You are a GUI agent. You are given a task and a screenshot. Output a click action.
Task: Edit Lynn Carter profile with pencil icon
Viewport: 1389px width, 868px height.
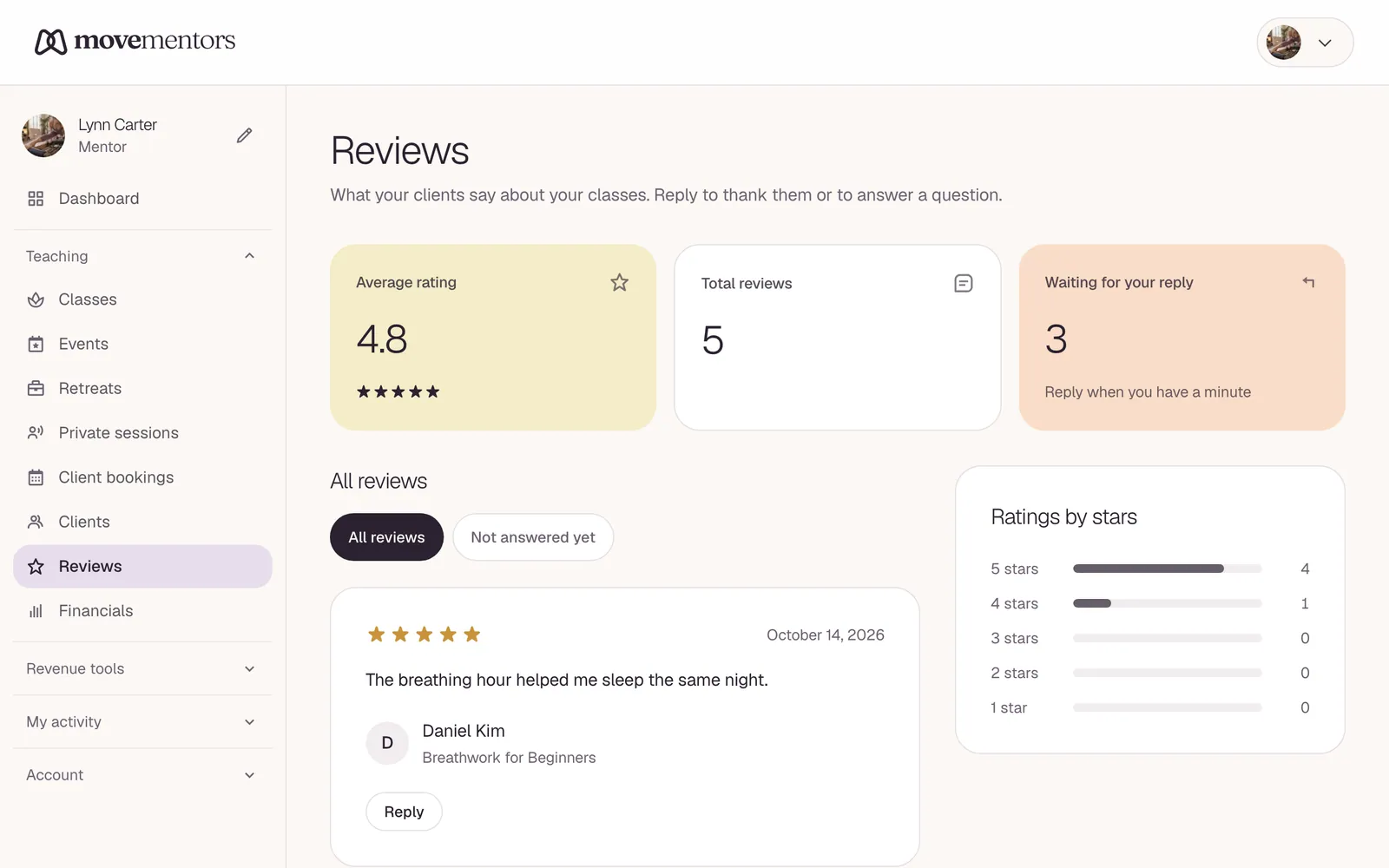245,135
